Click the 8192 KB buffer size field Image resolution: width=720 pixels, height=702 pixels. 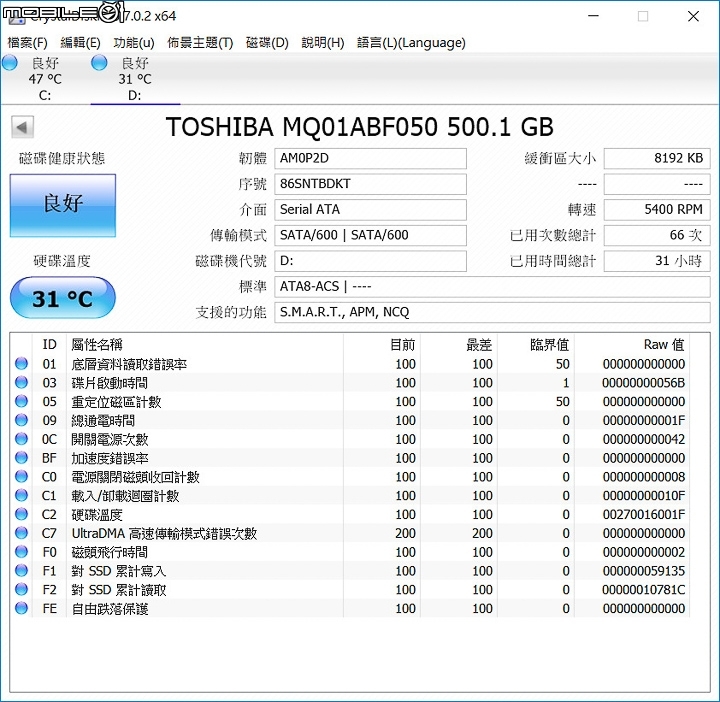pos(657,158)
